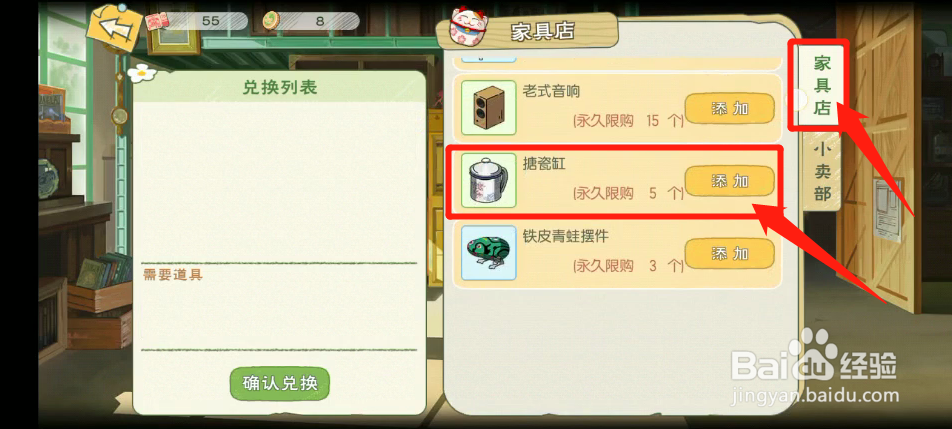952x429 pixels.
Task: Select the 搪瓷缸 enamel mug icon
Action: point(488,180)
